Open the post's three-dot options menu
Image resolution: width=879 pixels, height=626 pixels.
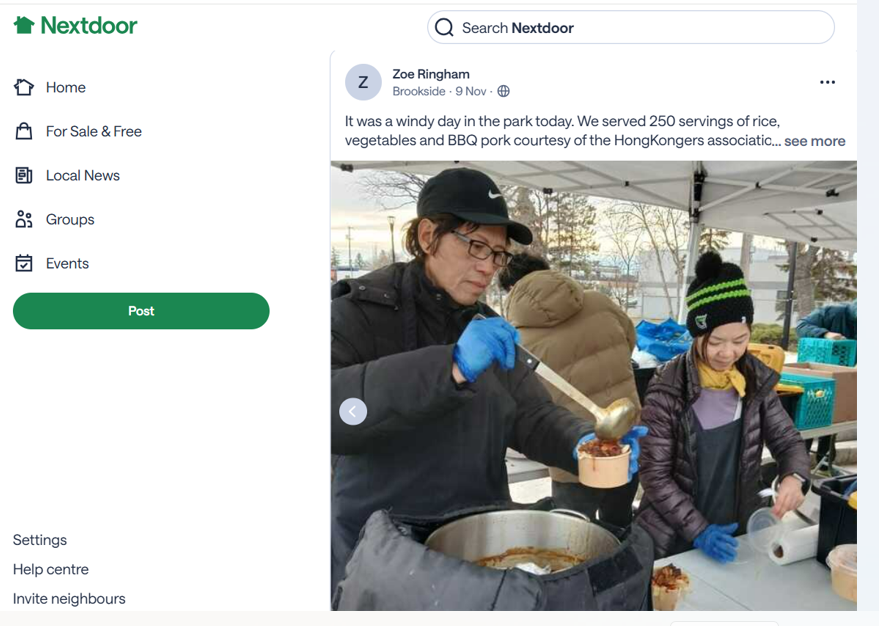[x=827, y=82]
